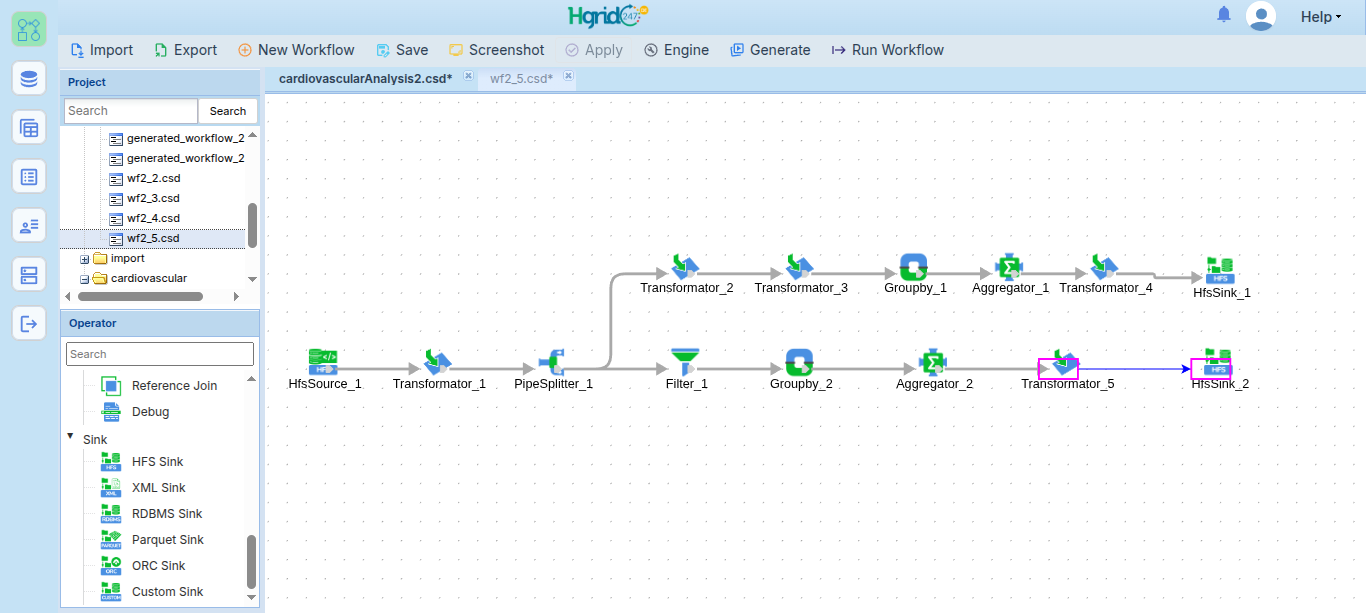
Task: Click the workflow designer icon in sidebar
Action: pos(29,29)
